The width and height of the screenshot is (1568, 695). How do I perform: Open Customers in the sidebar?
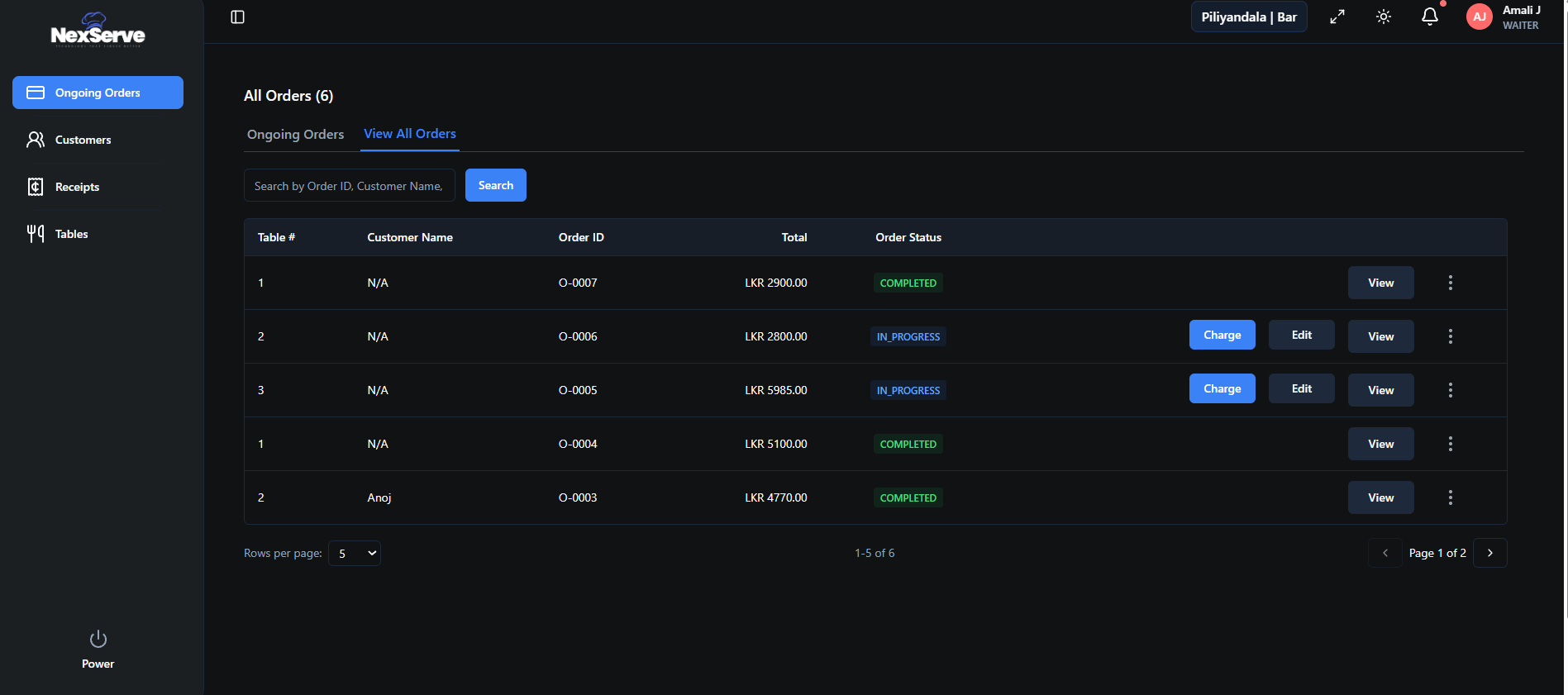point(83,140)
